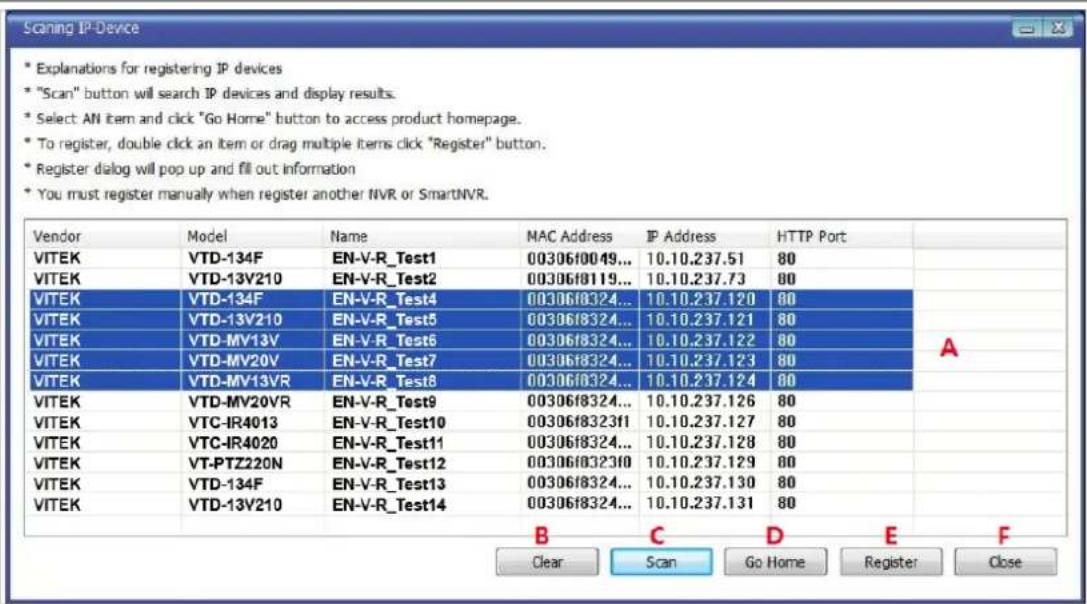Click IP address 10.10.237.121
The width and height of the screenshot is (1087, 604).
pyautogui.click(x=701, y=320)
